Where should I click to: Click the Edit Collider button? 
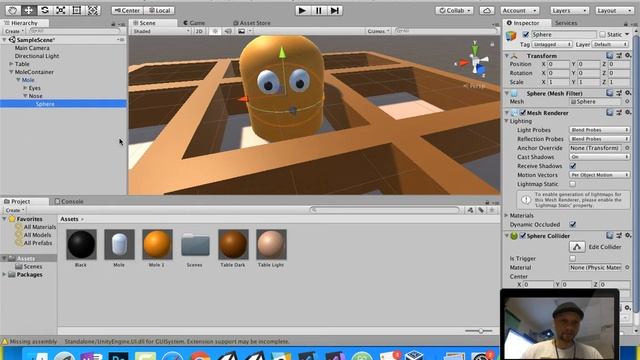pyautogui.click(x=577, y=247)
